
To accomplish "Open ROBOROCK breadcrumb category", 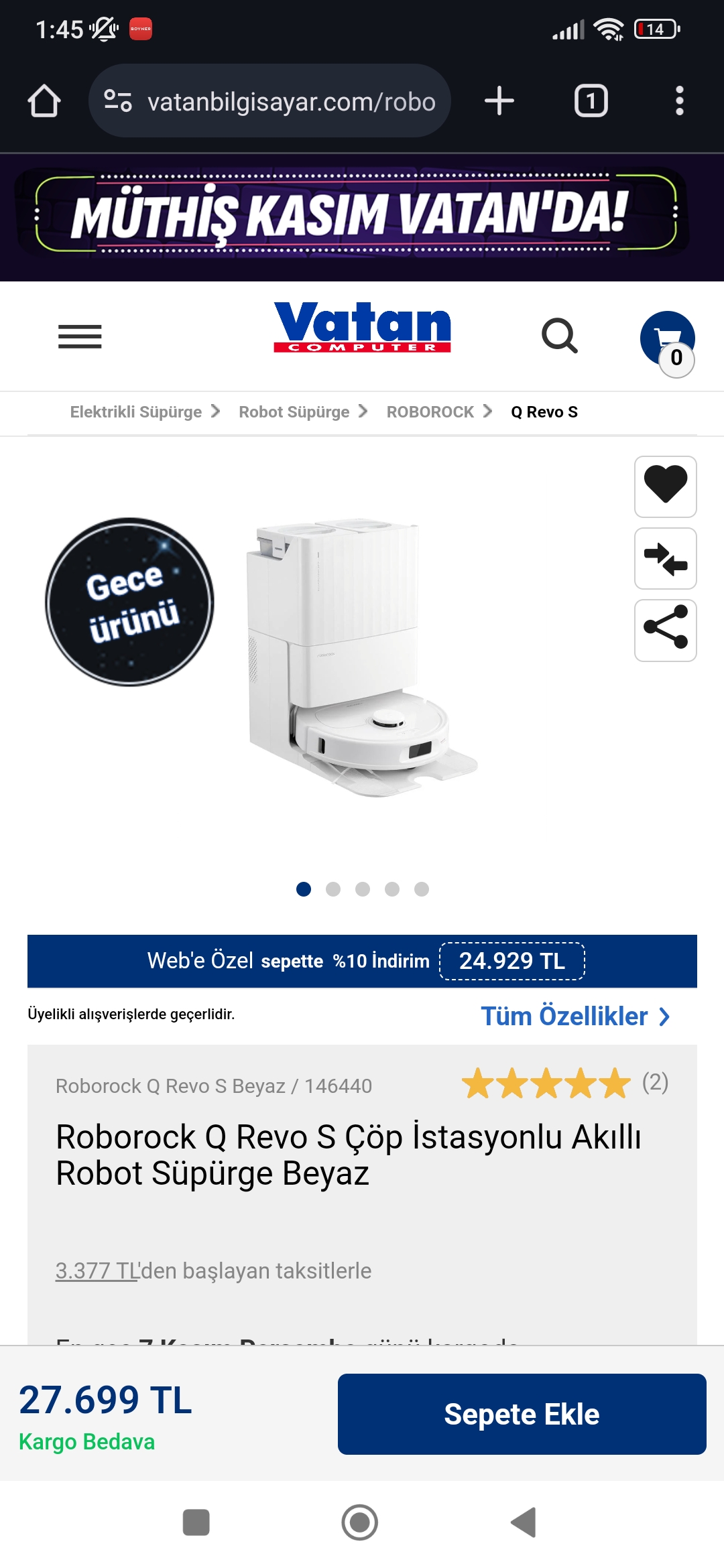I will pyautogui.click(x=430, y=412).
